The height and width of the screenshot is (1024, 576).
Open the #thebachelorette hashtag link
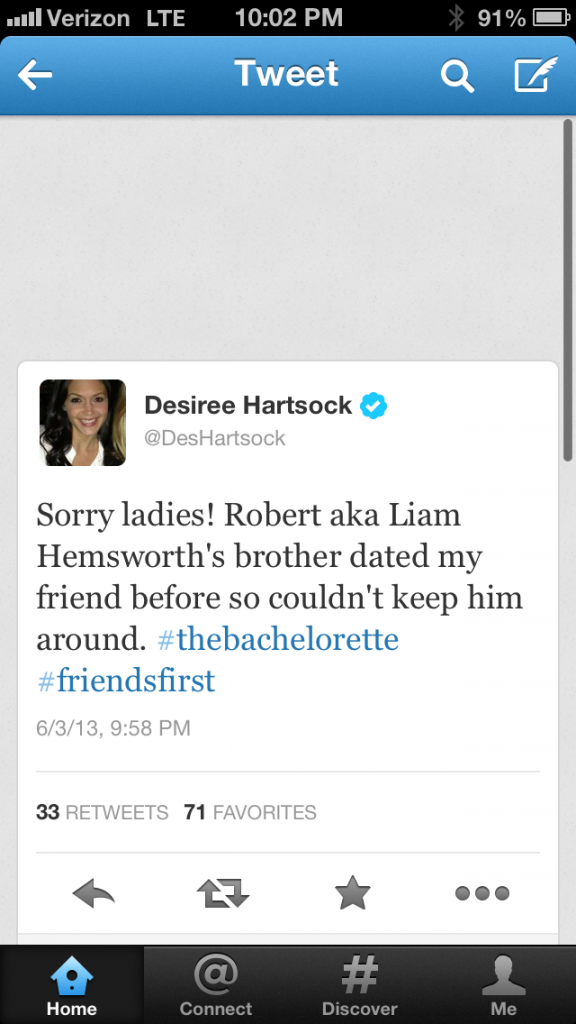(x=278, y=639)
